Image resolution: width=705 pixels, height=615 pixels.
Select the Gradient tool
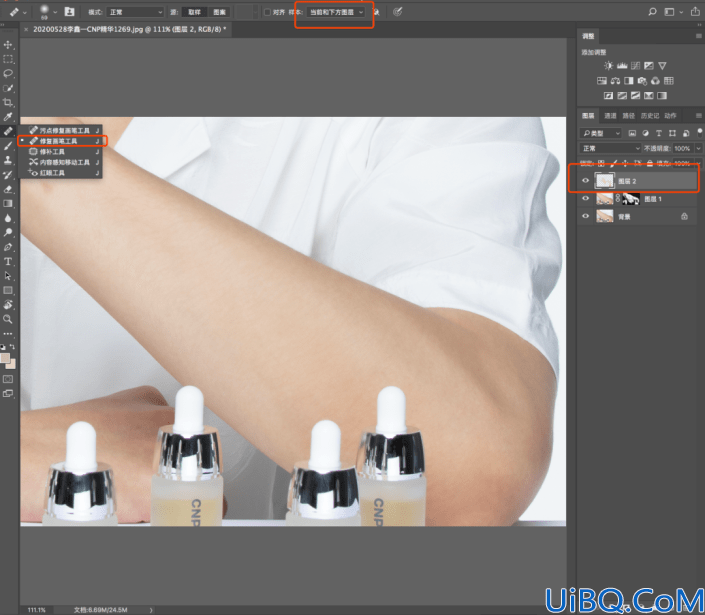[8, 203]
